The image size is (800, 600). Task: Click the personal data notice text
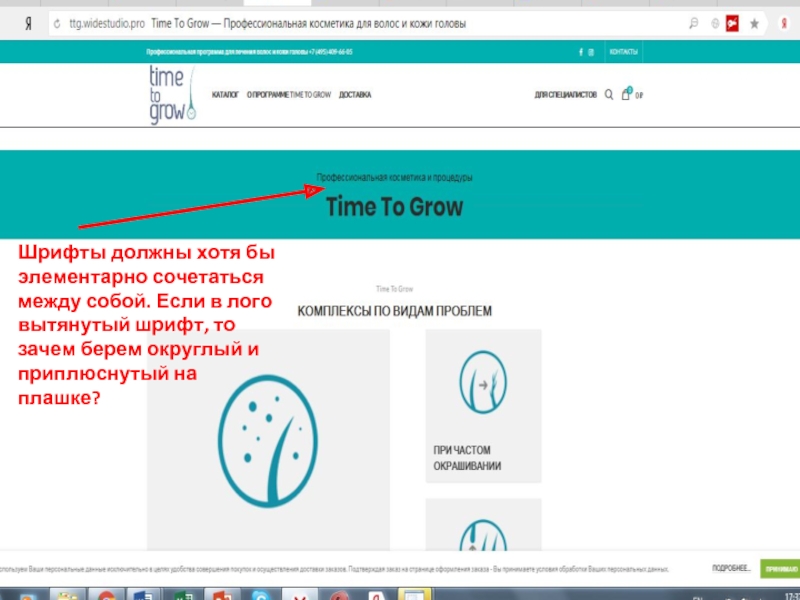(334, 569)
